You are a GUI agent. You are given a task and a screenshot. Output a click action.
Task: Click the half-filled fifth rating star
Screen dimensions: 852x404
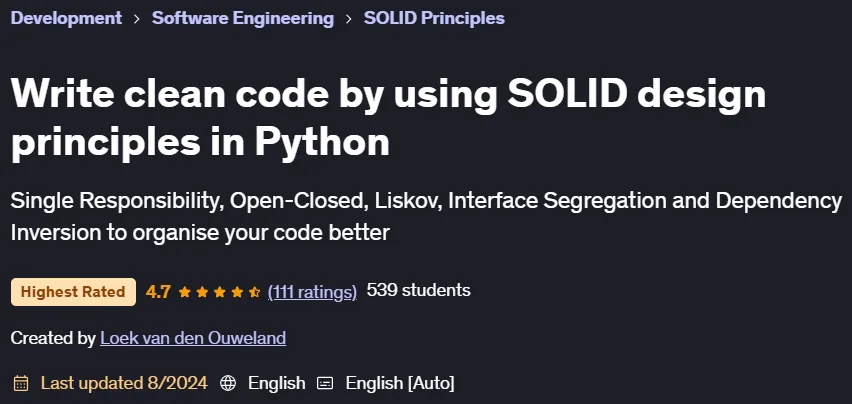pyautogui.click(x=254, y=292)
